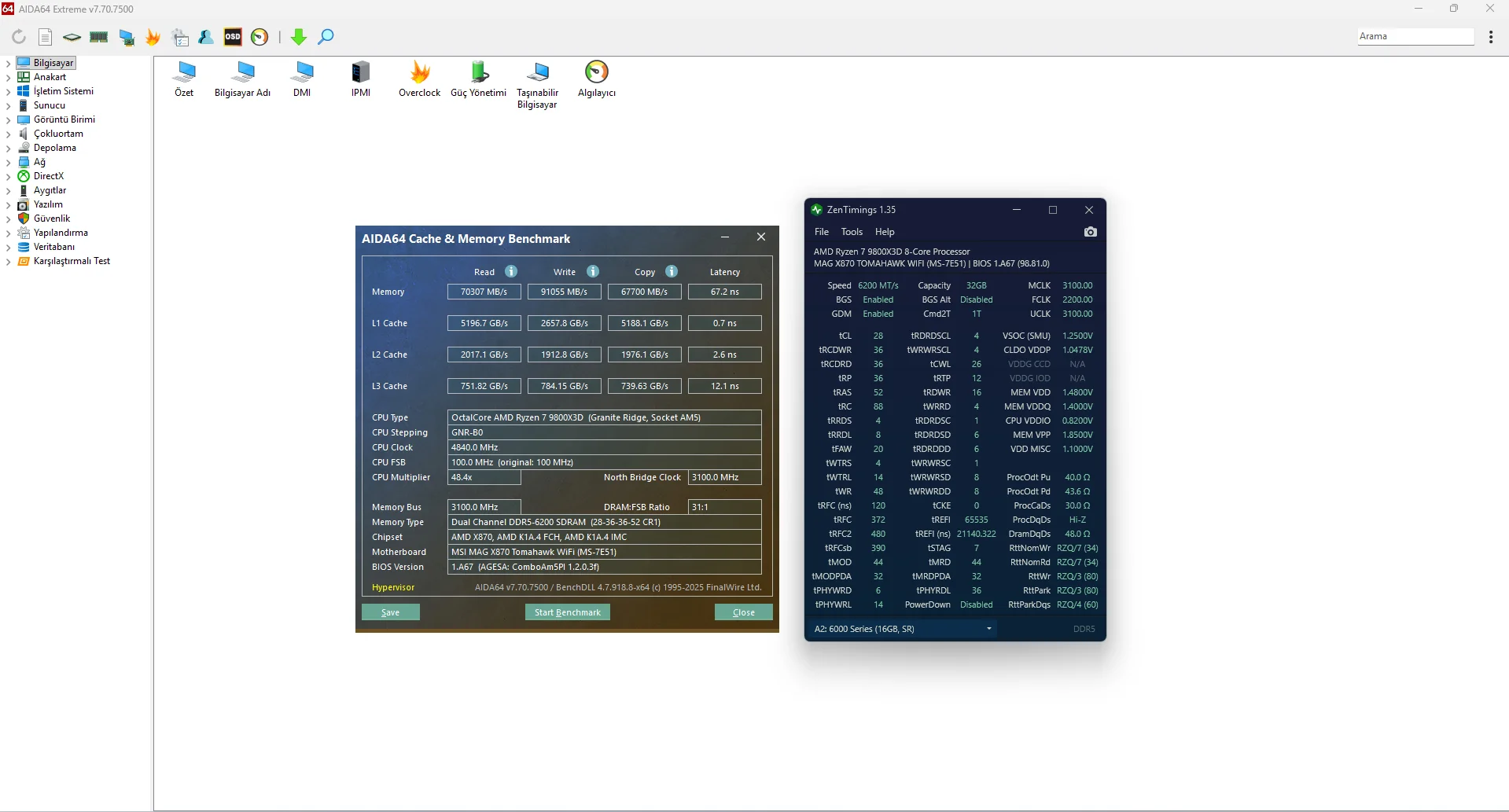
Task: Click the magnifier search icon in toolbar
Action: (x=326, y=37)
